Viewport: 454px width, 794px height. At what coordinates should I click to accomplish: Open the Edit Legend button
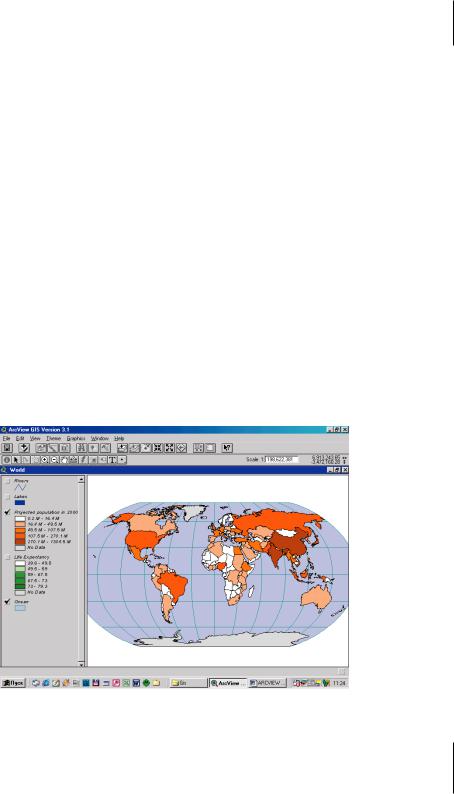53,448
